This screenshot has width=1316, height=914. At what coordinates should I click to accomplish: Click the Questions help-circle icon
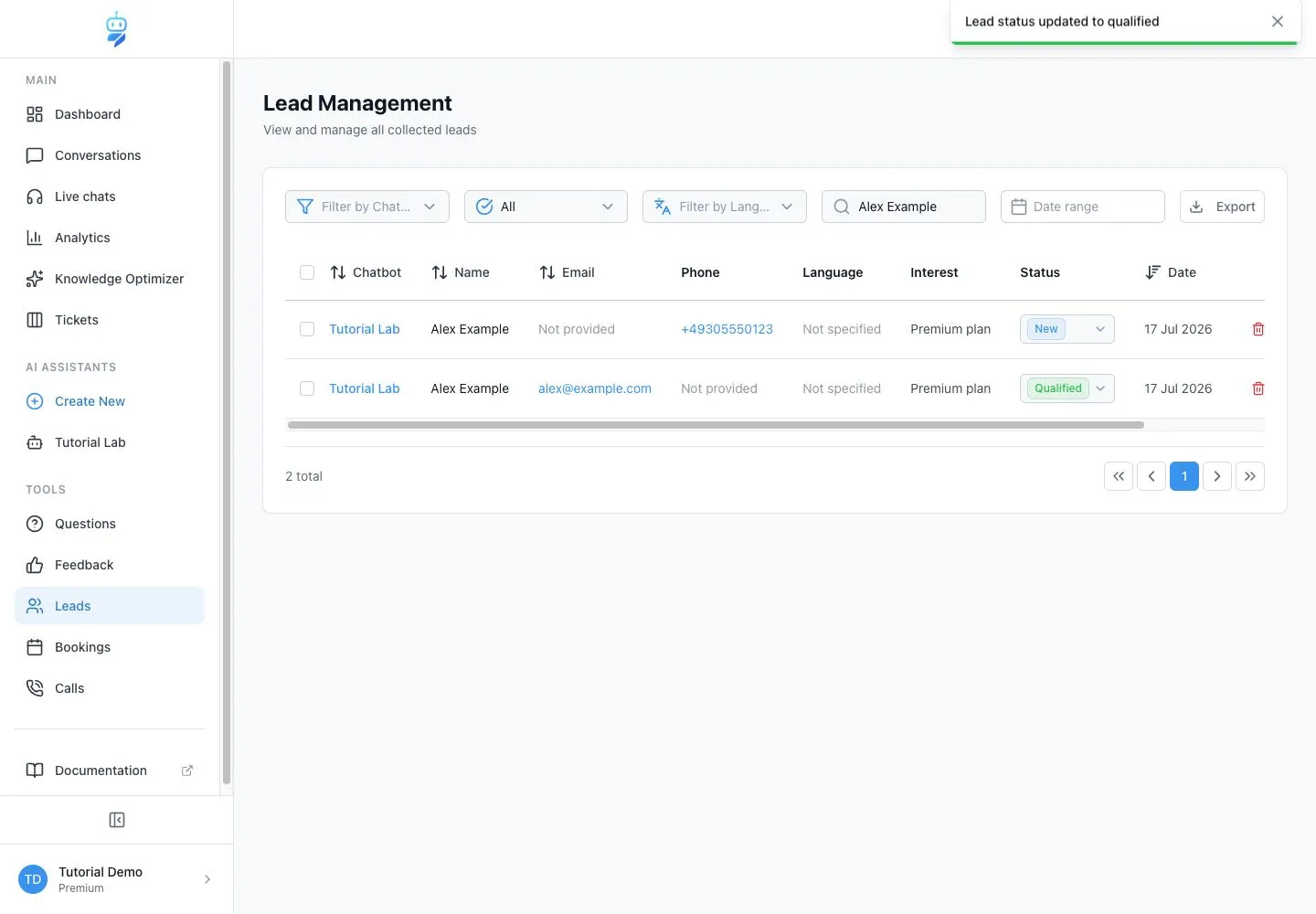click(x=35, y=524)
